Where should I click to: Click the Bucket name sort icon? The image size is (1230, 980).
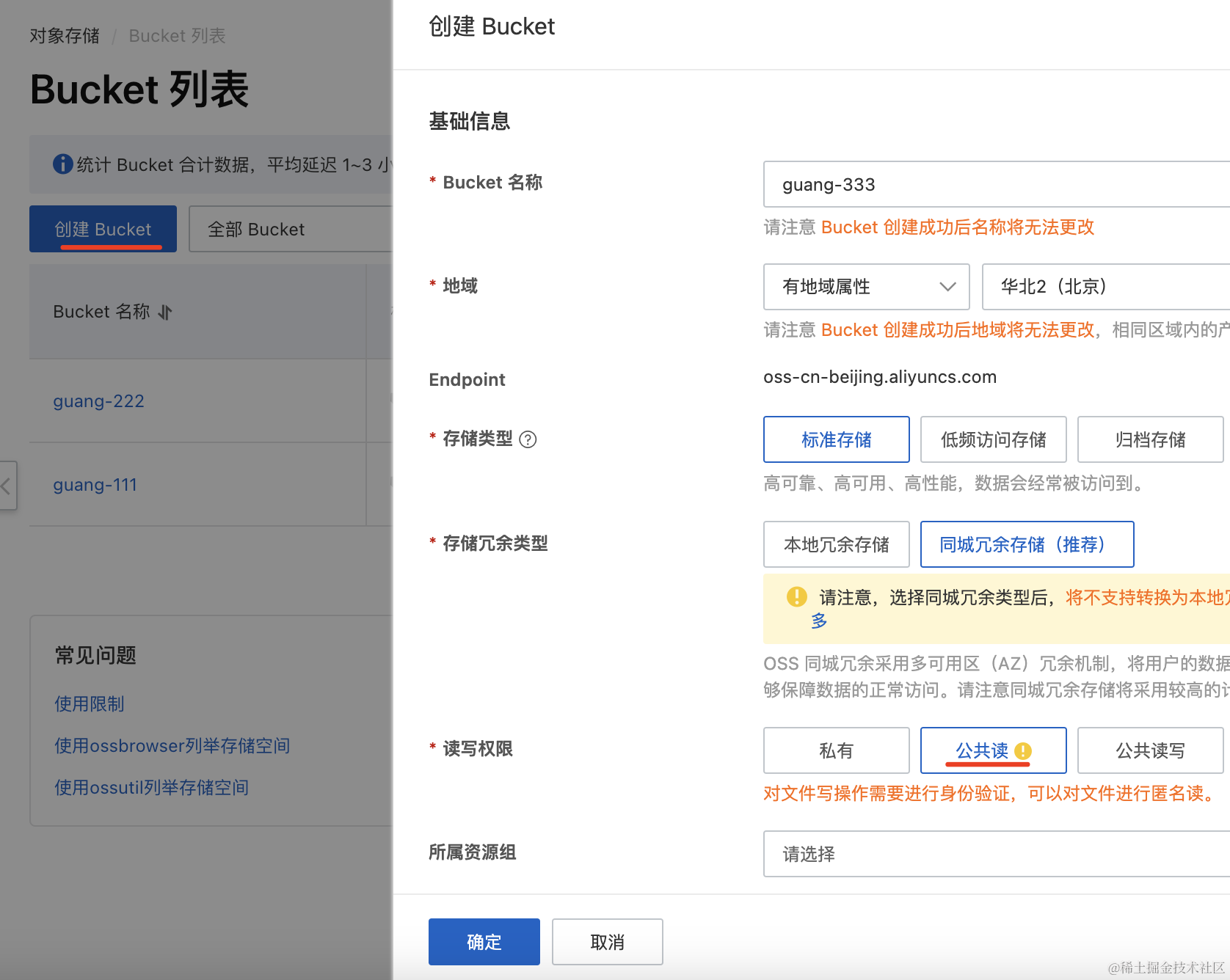pyautogui.click(x=165, y=312)
